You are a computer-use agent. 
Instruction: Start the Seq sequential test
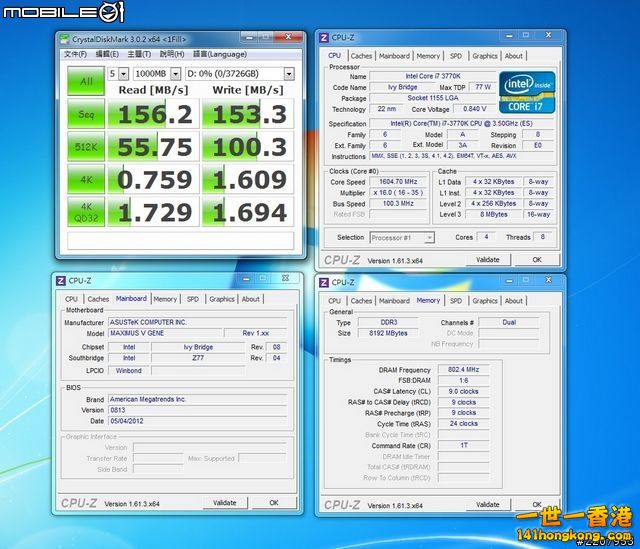pos(86,115)
